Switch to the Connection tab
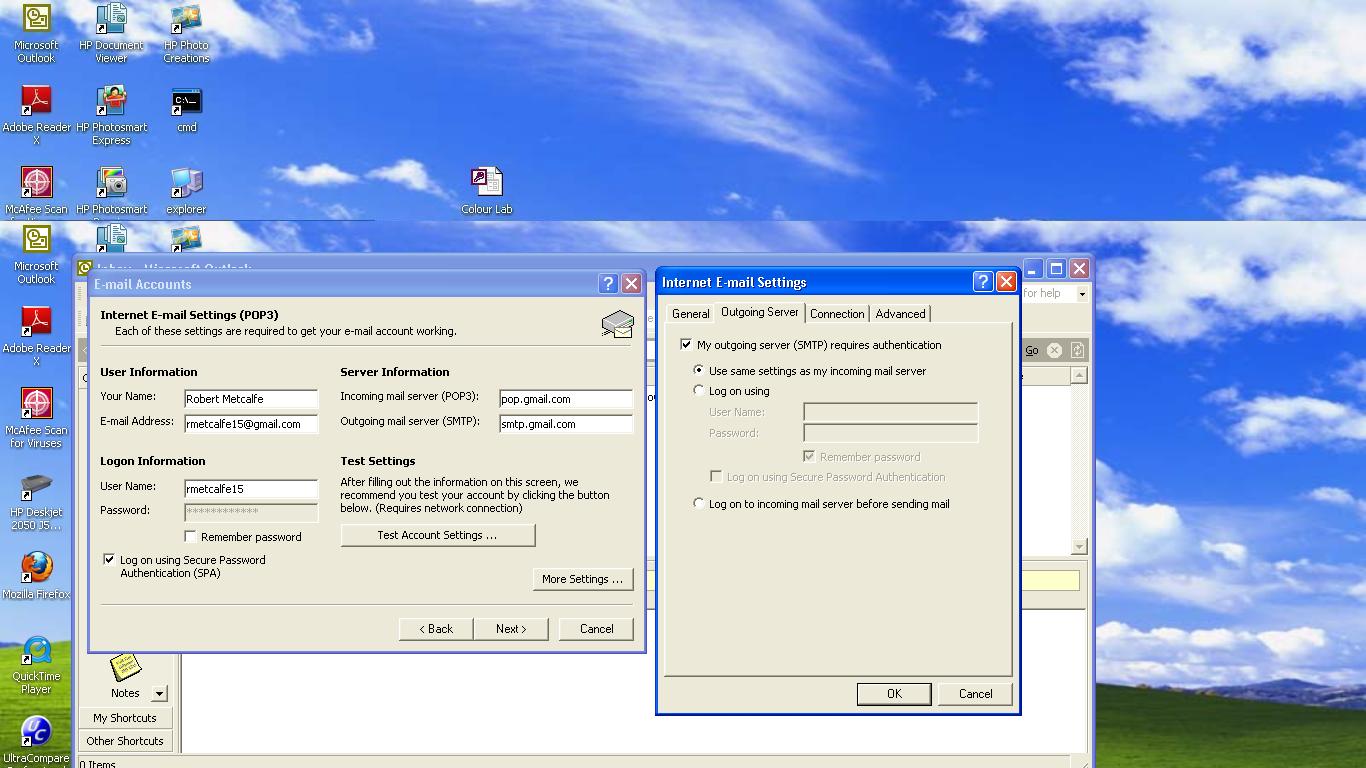 point(837,314)
